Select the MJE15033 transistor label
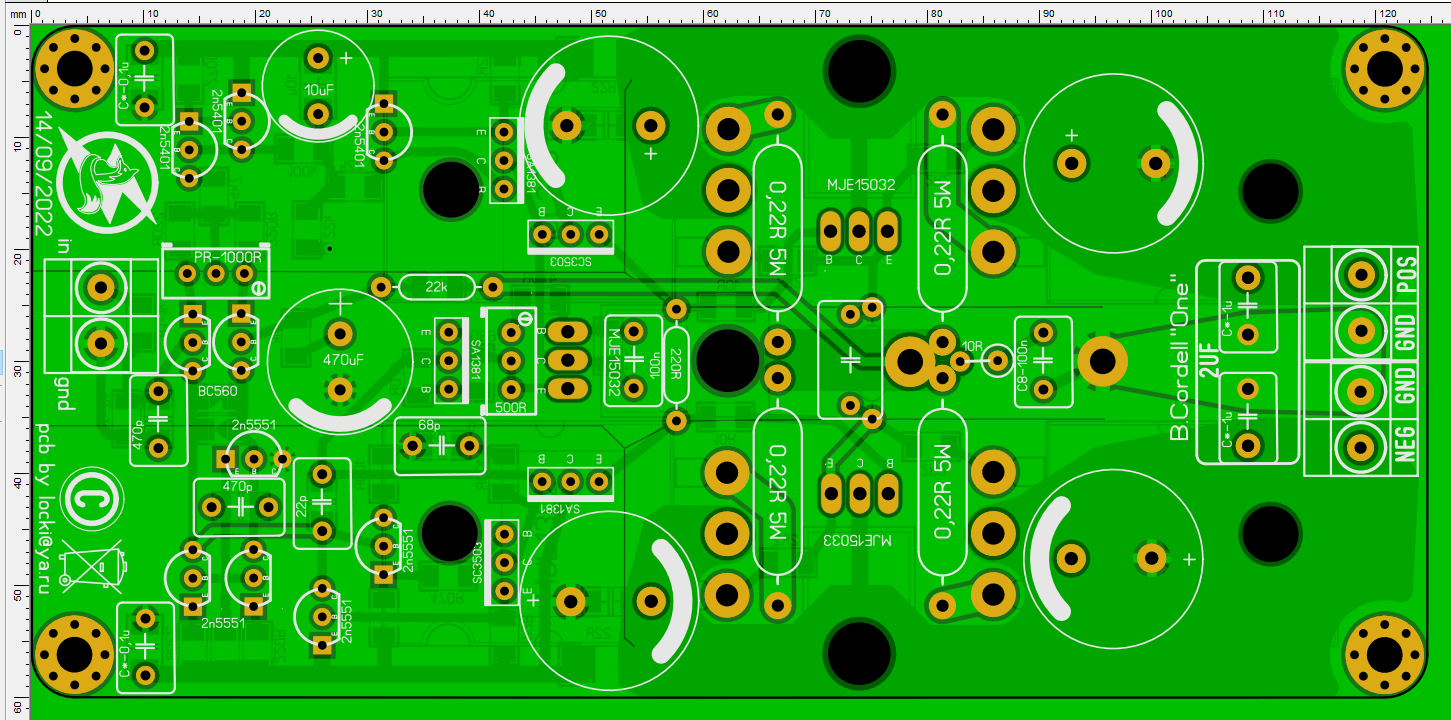Viewport: 1451px width, 720px height. (x=858, y=540)
